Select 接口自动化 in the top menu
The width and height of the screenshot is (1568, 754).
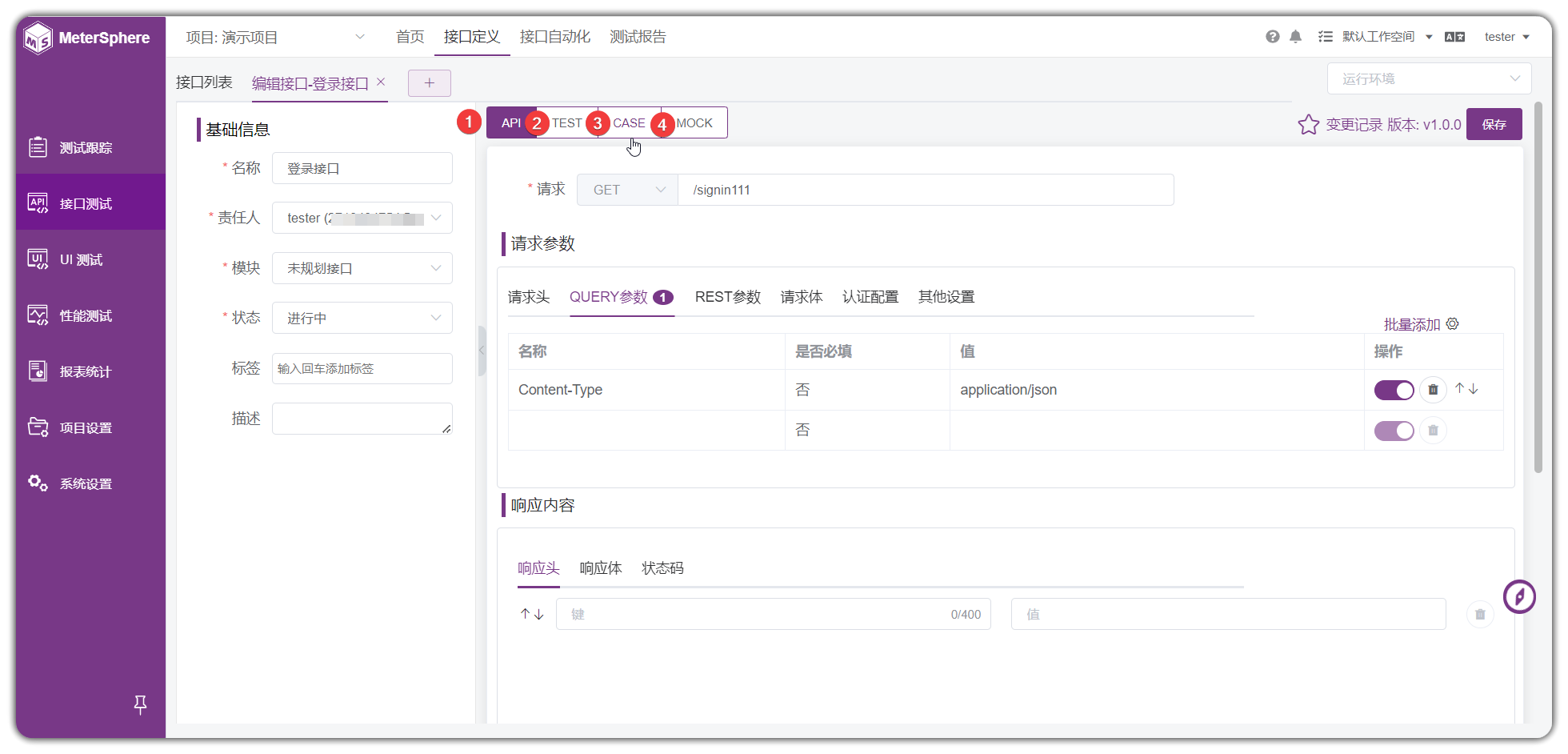pyautogui.click(x=555, y=37)
